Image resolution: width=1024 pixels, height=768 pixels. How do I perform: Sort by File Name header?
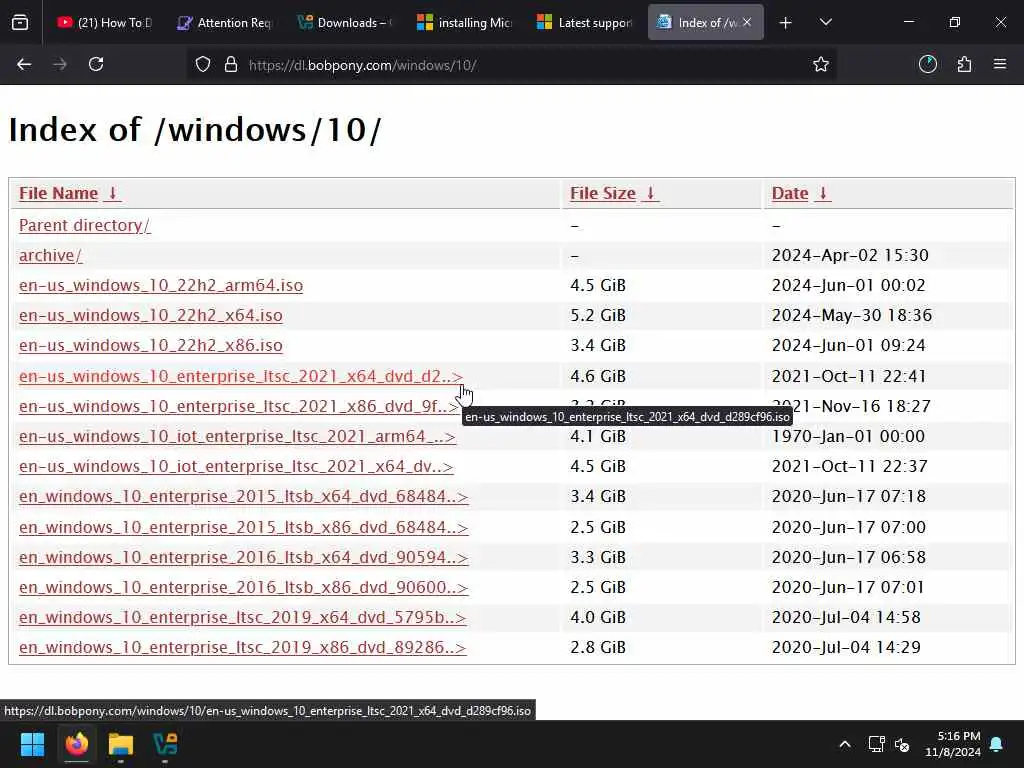58,193
